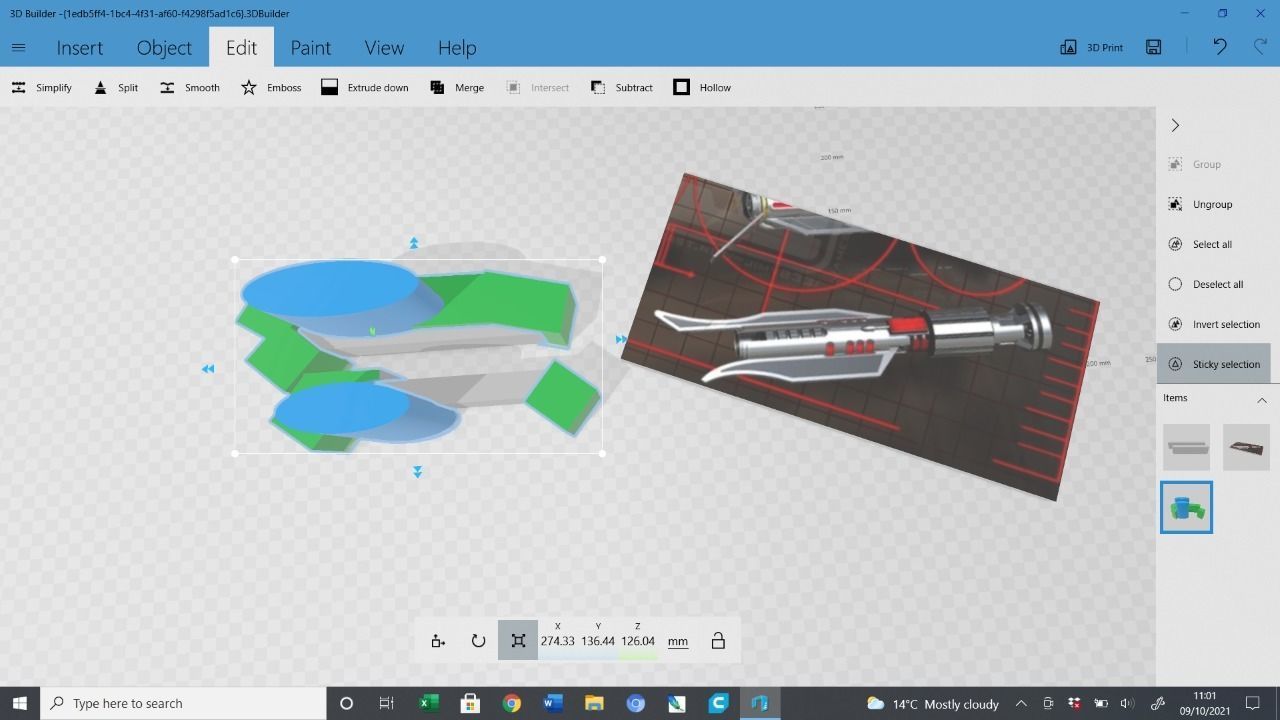Merge the selected objects
Image resolution: width=1280 pixels, height=720 pixels.
click(456, 87)
